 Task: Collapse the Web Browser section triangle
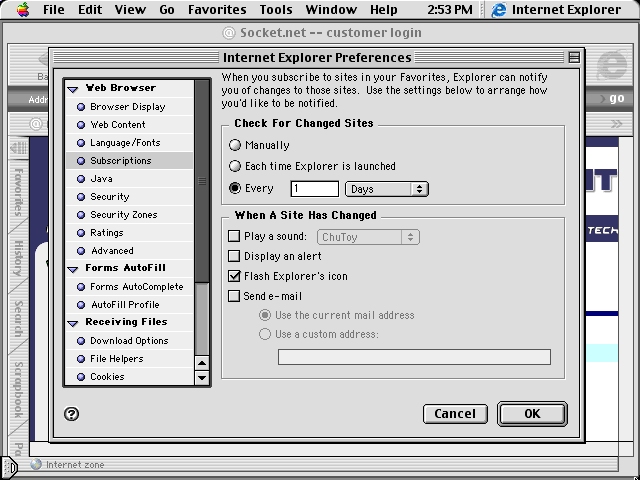click(x=73, y=89)
